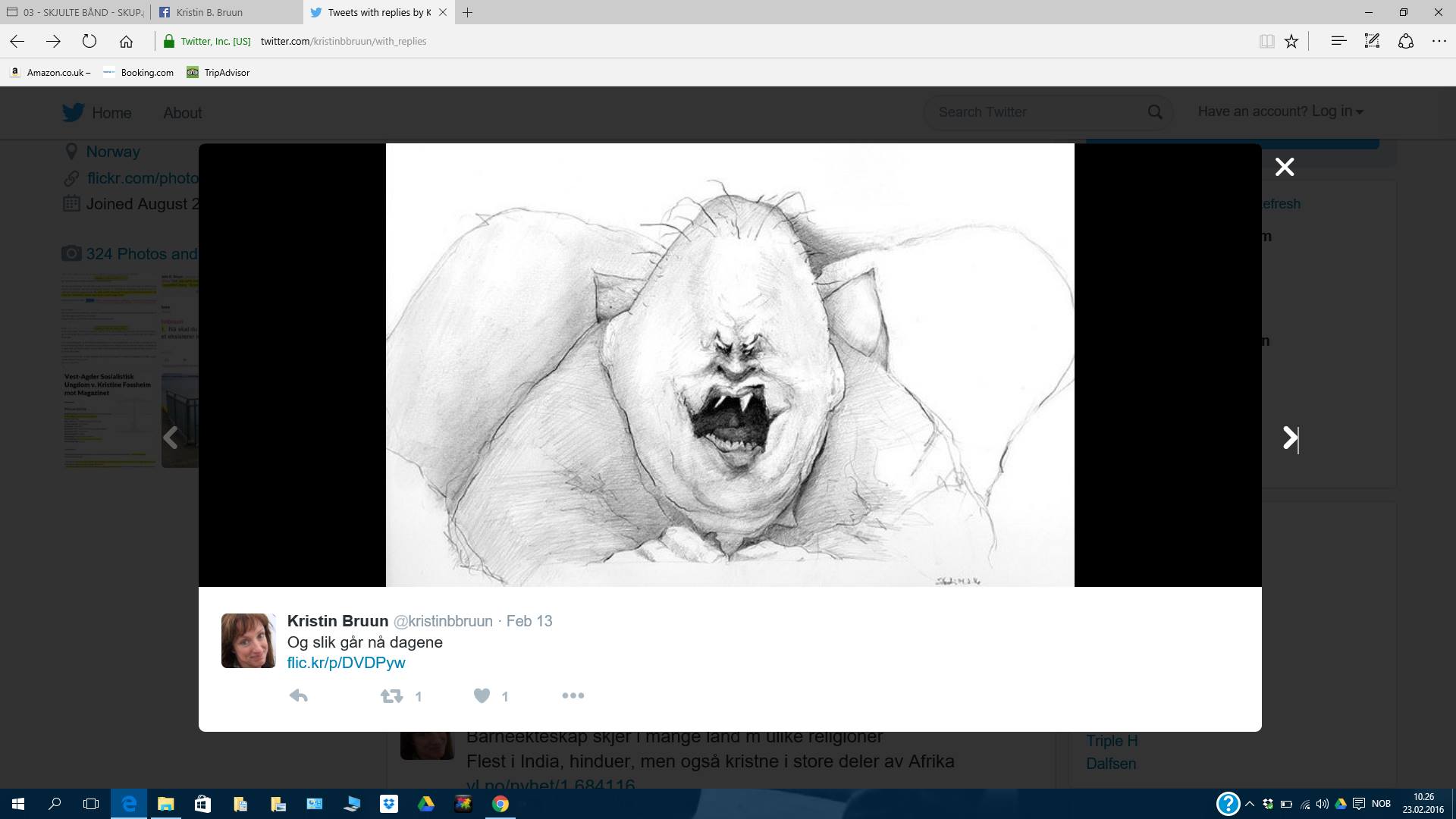The height and width of the screenshot is (819, 1456).
Task: Go forward in the browser
Action: coord(53,41)
